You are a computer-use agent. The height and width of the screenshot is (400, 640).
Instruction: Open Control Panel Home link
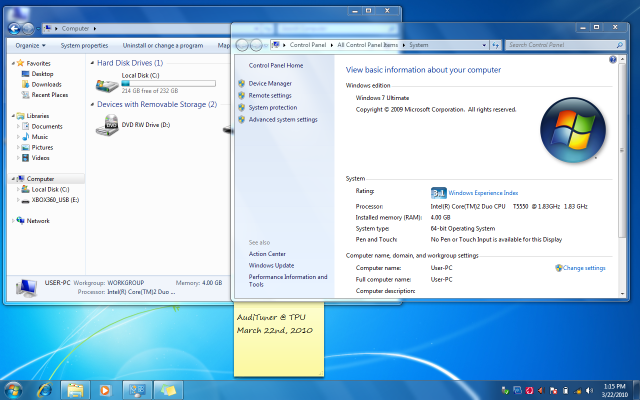tap(276, 65)
